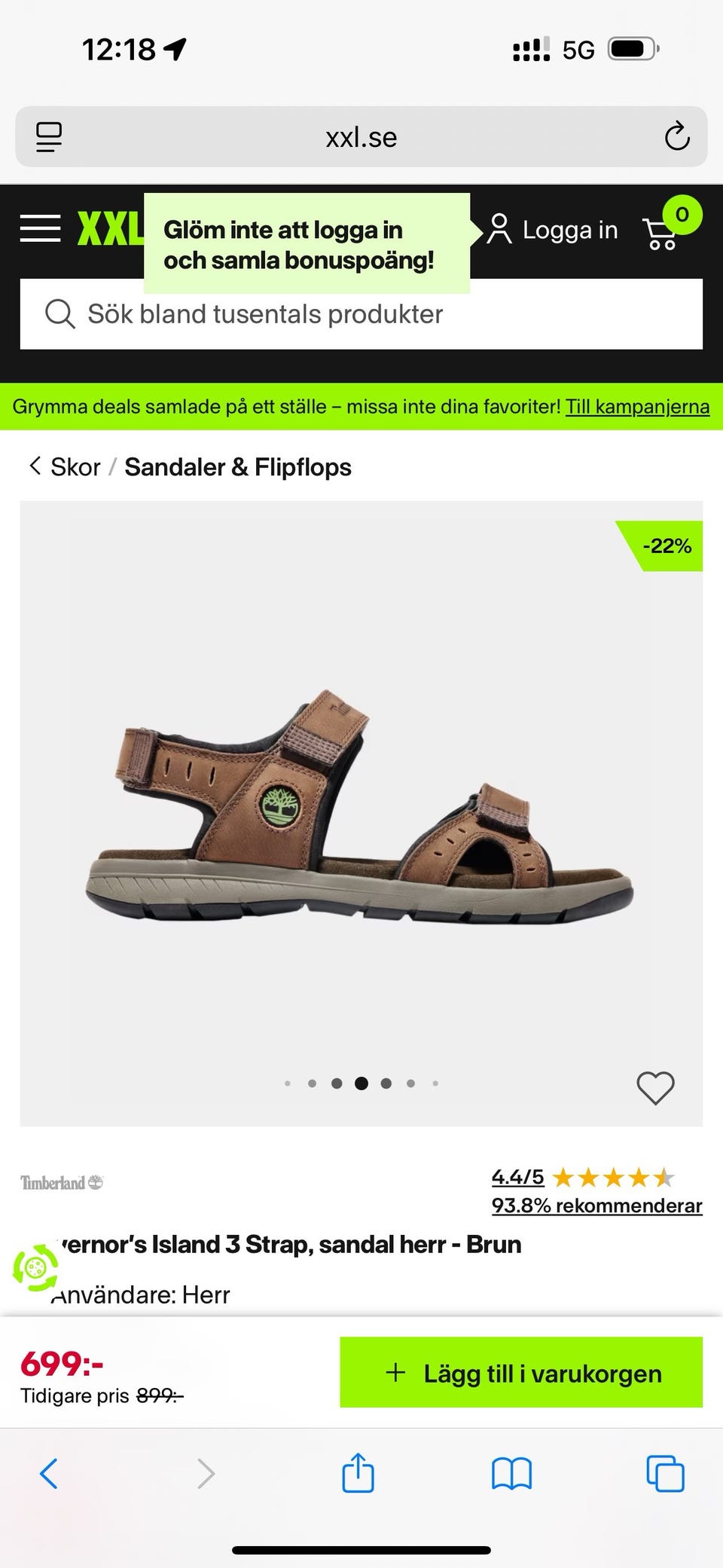723x1568 pixels.
Task: Open Safari bookmarks
Action: coord(511,1473)
